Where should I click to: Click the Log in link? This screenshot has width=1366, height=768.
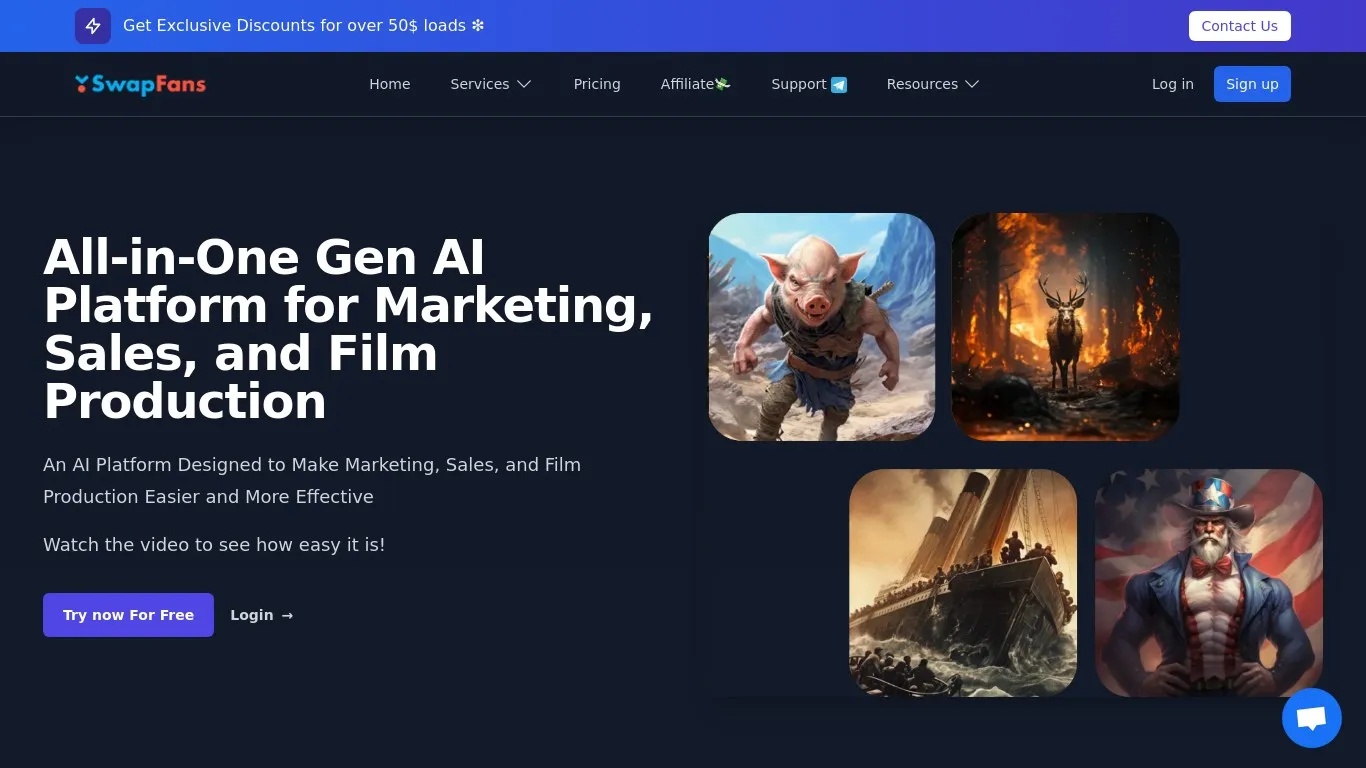(1172, 84)
